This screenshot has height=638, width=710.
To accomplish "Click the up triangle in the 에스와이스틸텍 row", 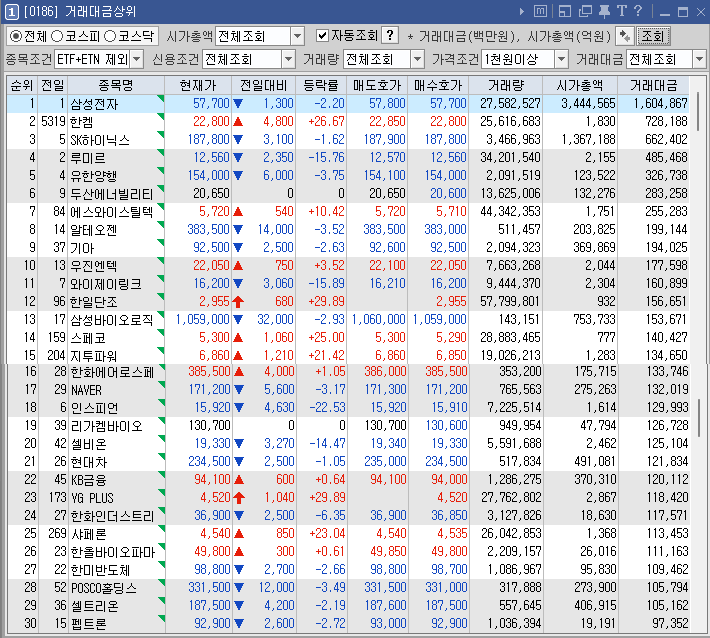I will (x=238, y=211).
